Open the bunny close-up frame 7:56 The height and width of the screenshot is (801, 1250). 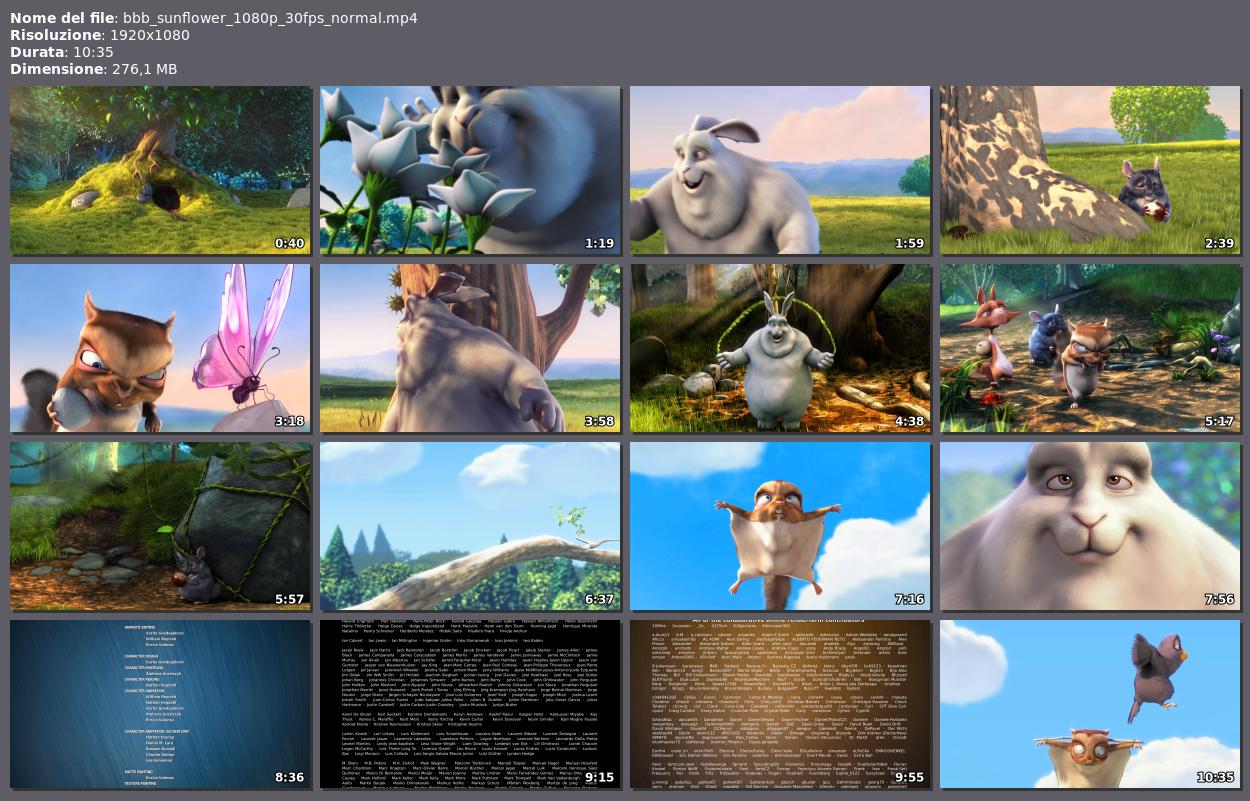click(x=1090, y=526)
